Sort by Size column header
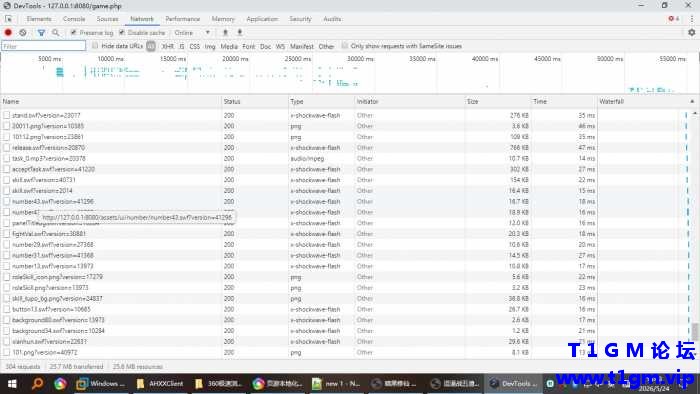 (498, 102)
